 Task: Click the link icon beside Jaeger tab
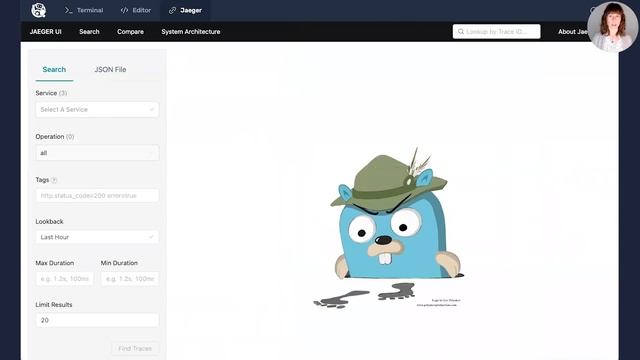172,10
